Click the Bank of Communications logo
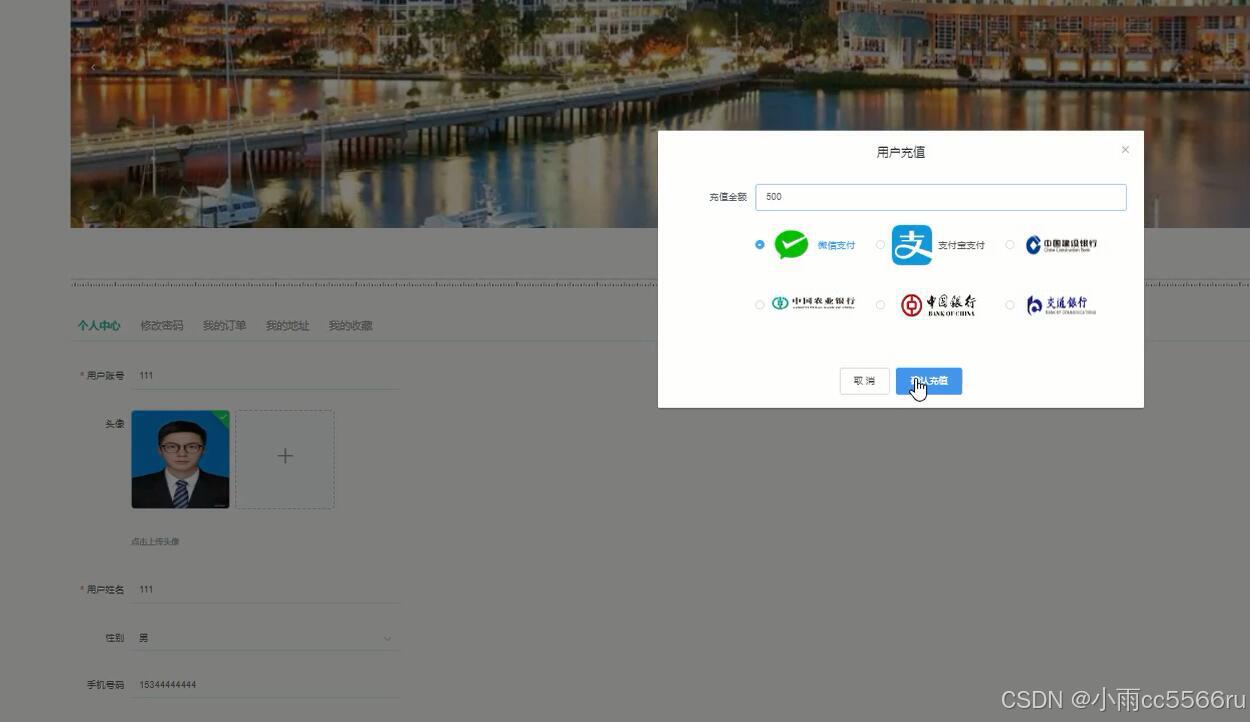1250x722 pixels. pyautogui.click(x=1060, y=304)
